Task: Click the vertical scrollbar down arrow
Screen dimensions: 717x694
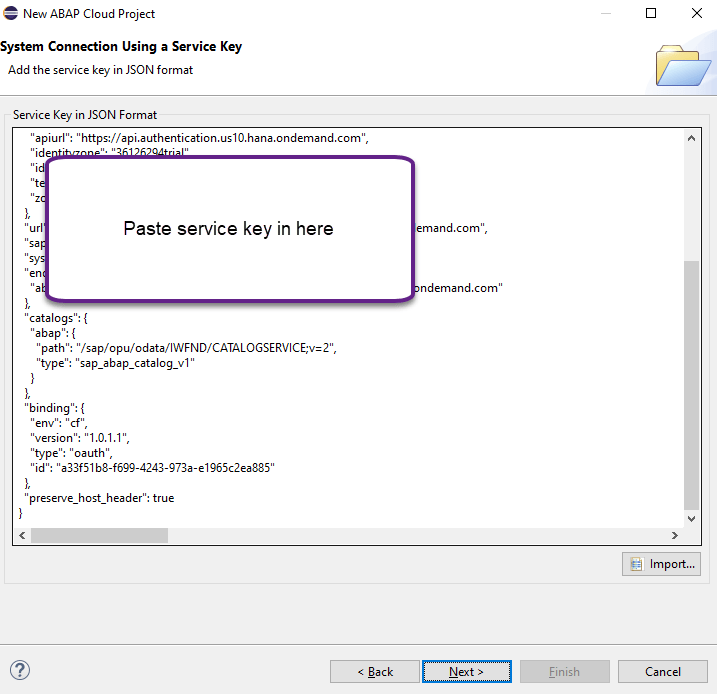Action: tap(691, 519)
